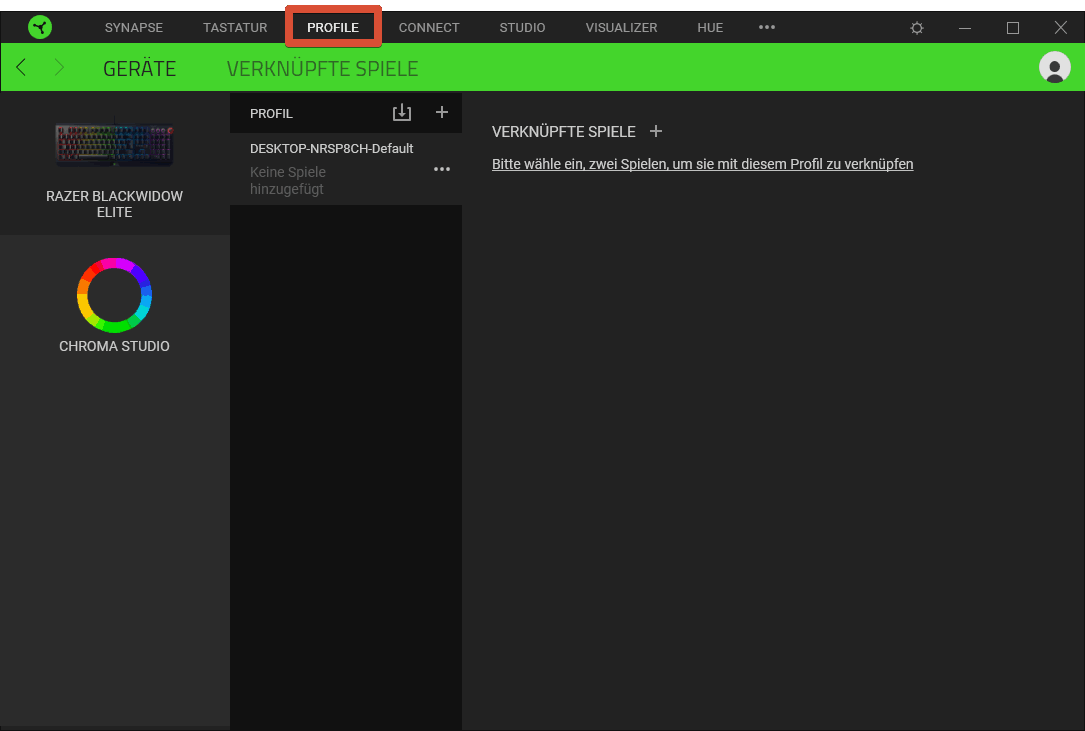Click the RAZER BLACKWIDOW ELITE label
This screenshot has width=1085, height=731.
pos(114,204)
